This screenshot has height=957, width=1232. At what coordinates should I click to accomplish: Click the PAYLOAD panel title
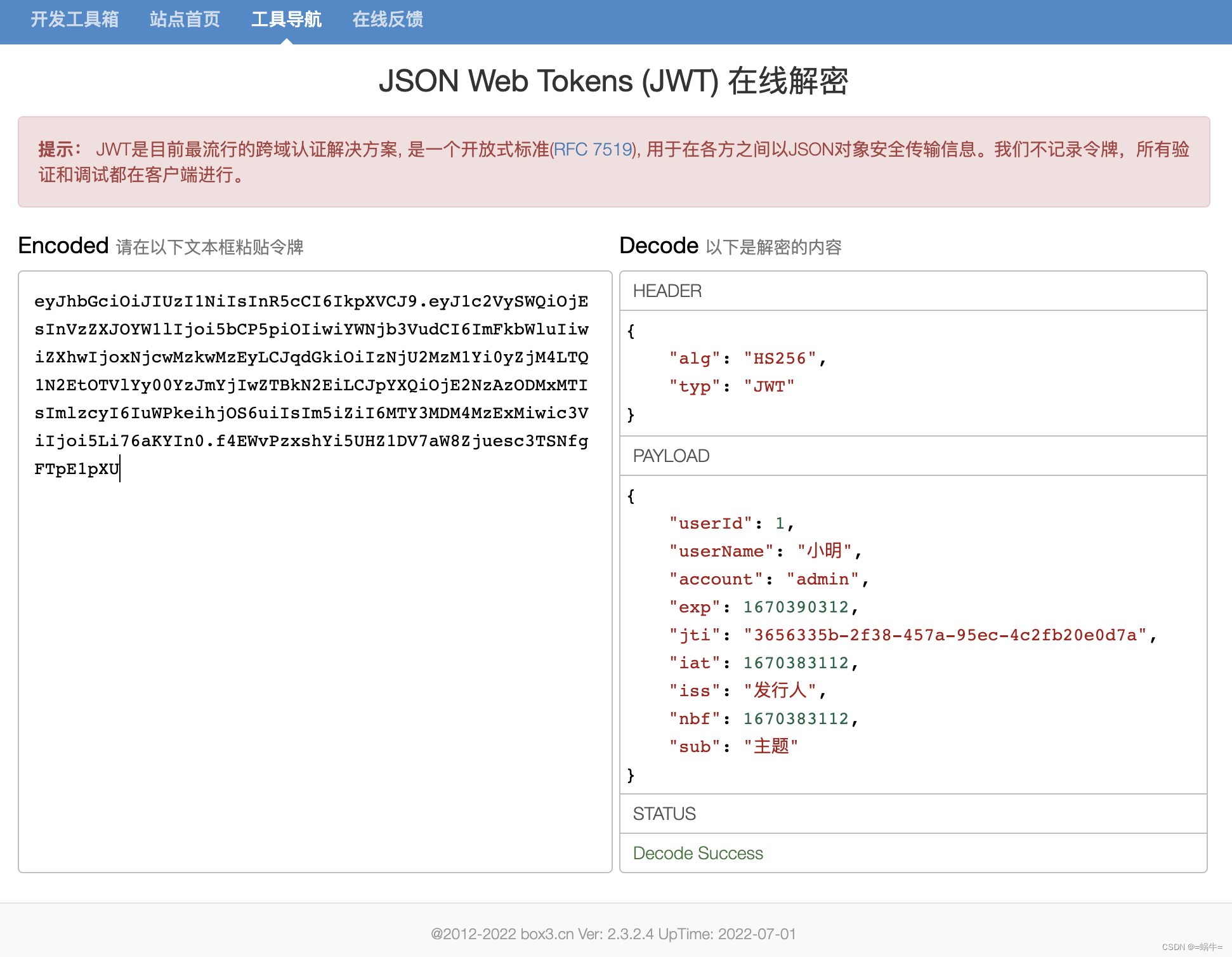(671, 456)
